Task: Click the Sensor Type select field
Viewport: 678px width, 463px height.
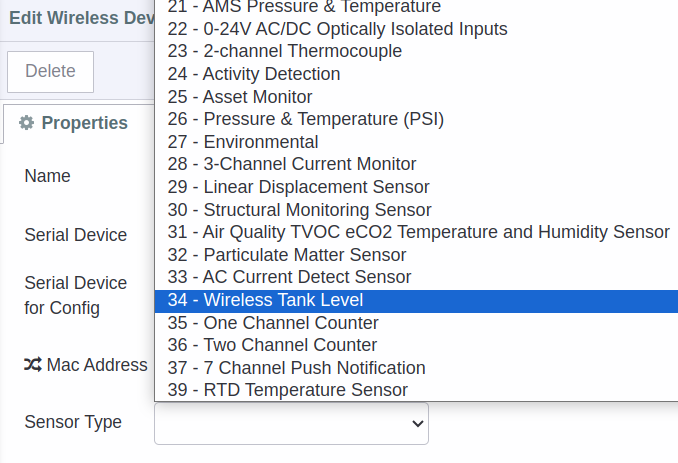Action: (291, 424)
